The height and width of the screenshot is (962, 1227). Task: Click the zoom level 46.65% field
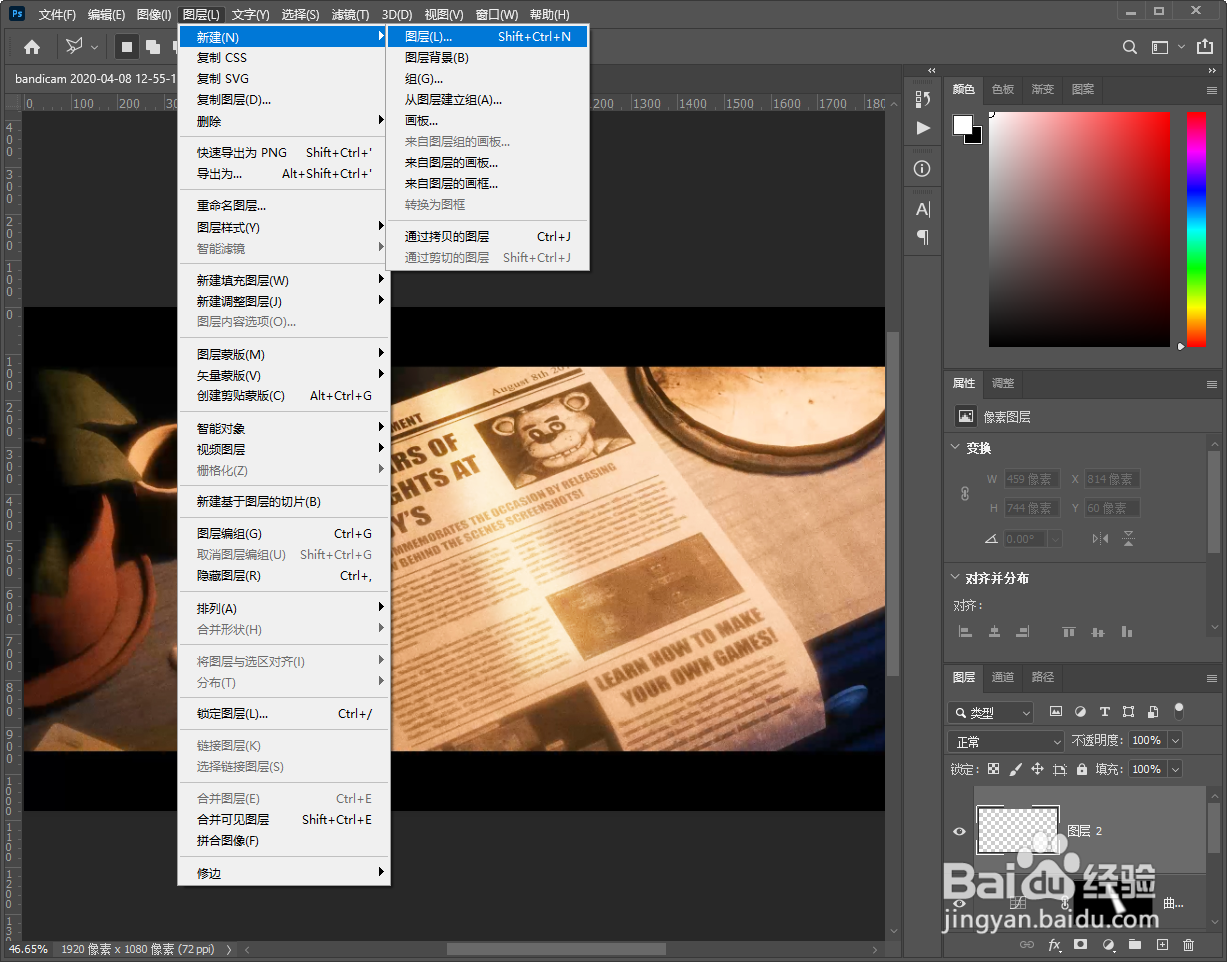[x=28, y=949]
